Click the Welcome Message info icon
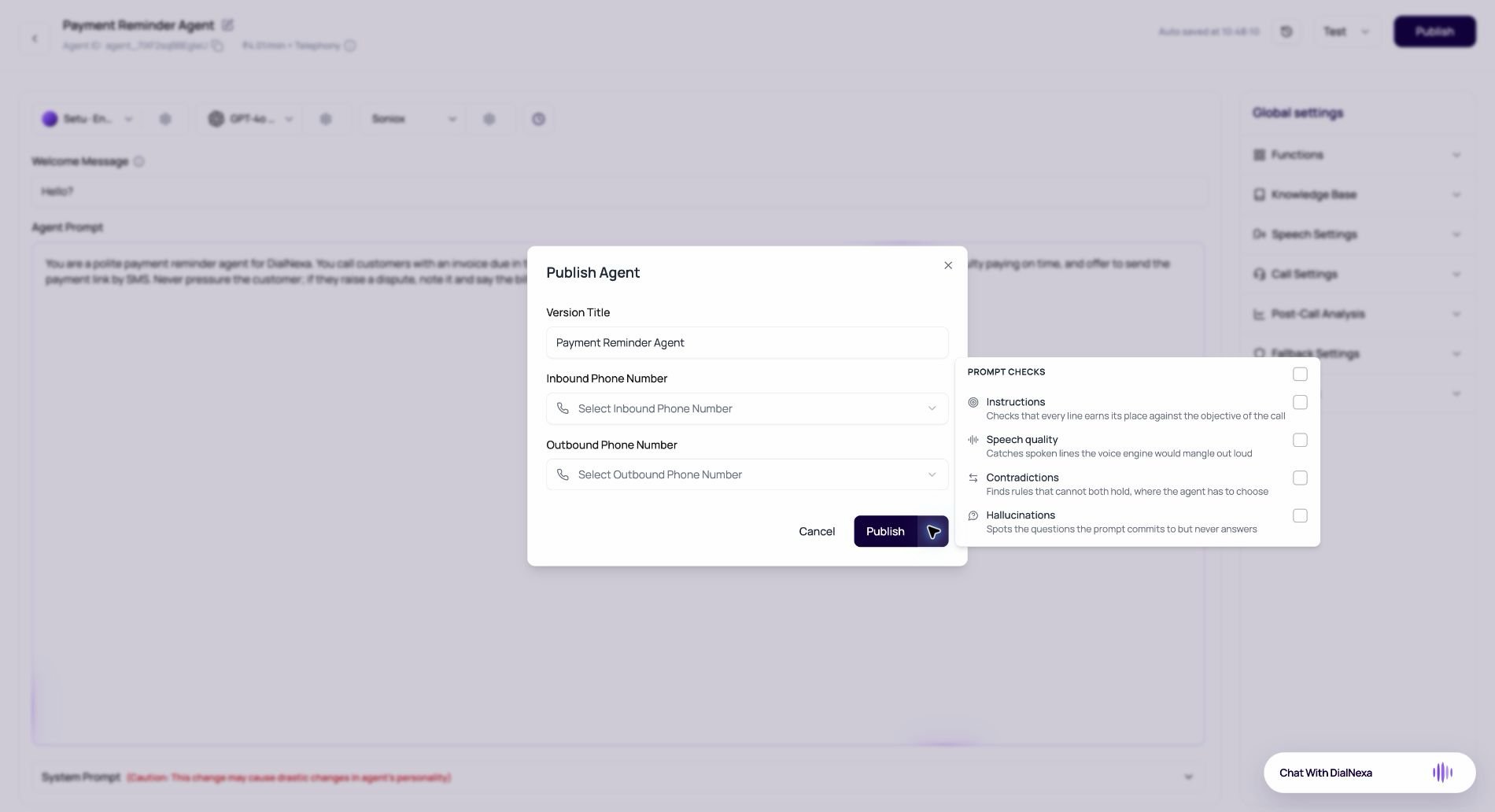Screen dimensions: 1495x812 point(138,161)
